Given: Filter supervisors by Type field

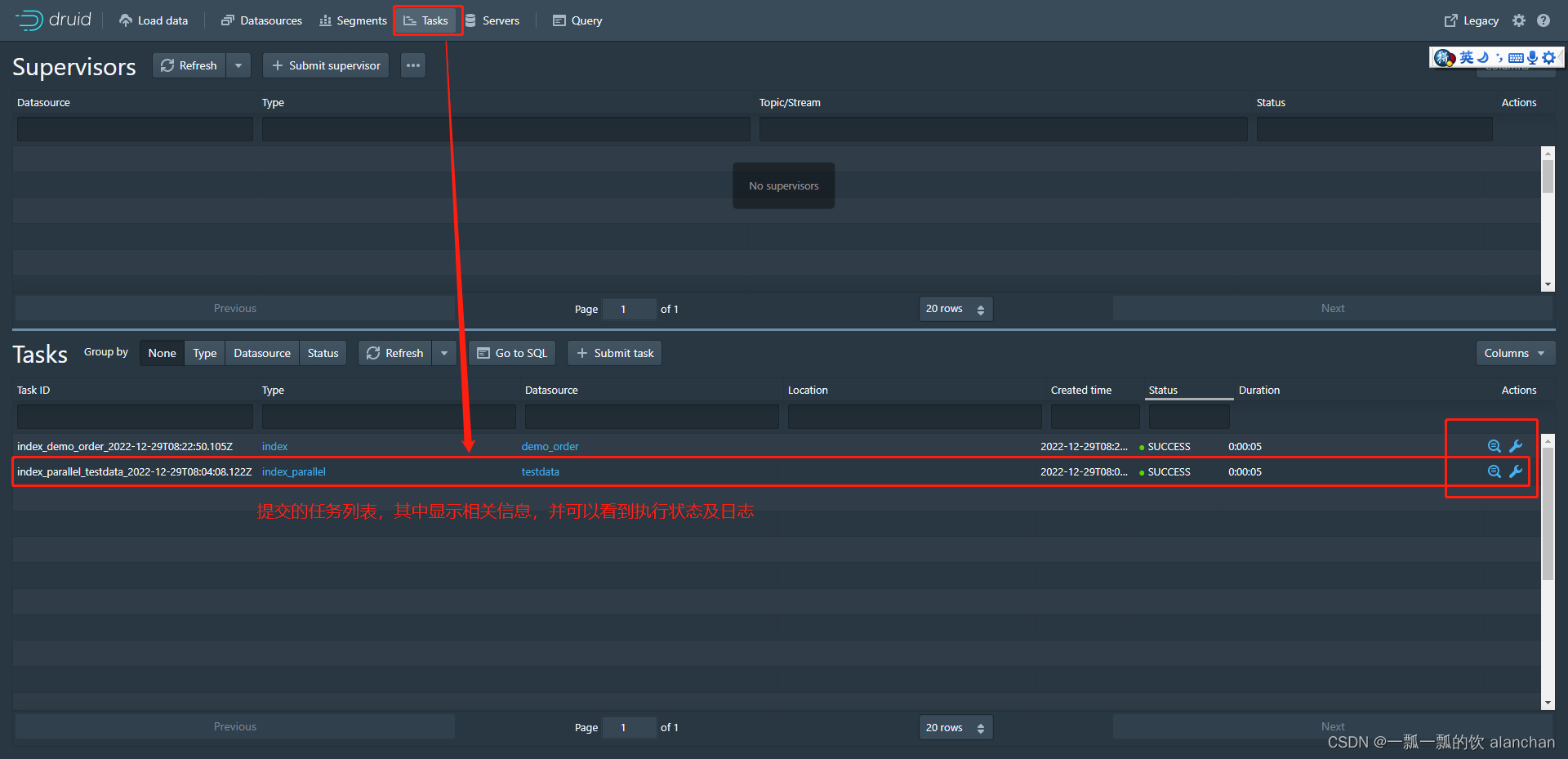Looking at the screenshot, I should coord(506,129).
